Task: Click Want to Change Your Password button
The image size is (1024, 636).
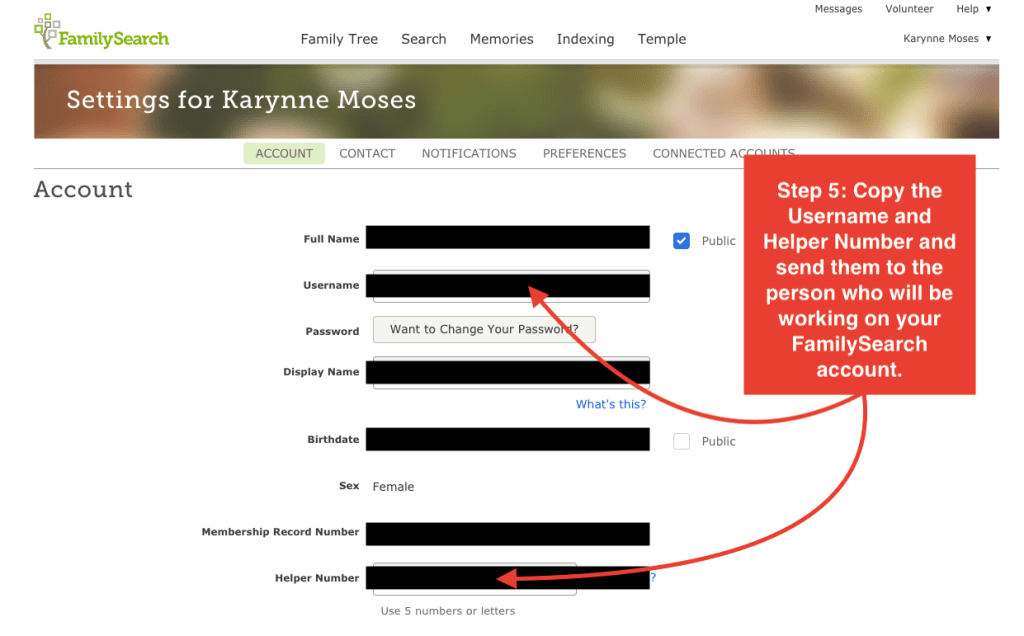Action: [x=484, y=329]
